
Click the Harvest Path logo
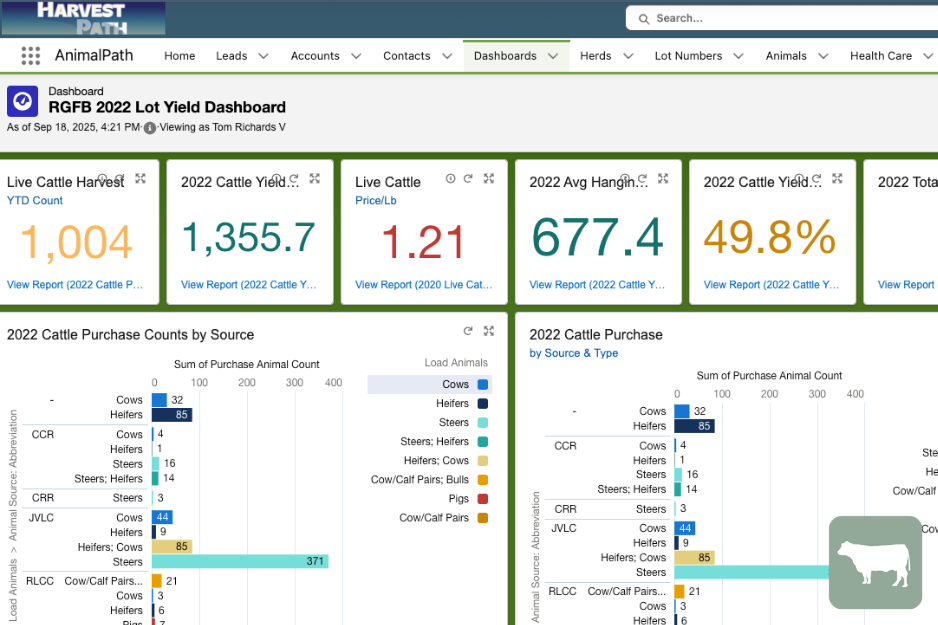[83, 18]
